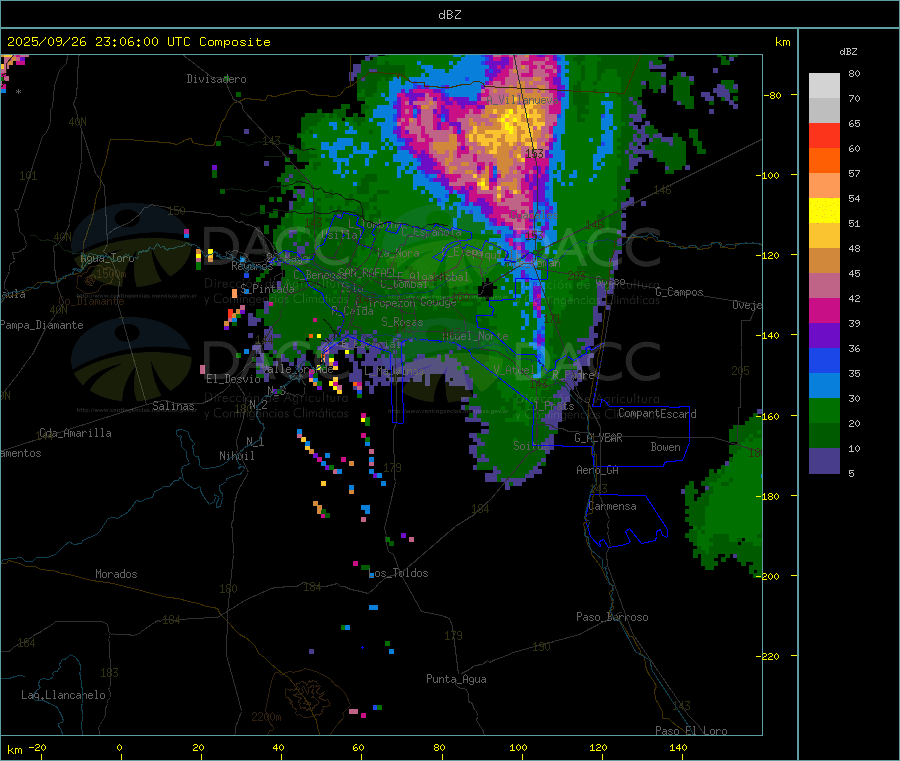The height and width of the screenshot is (761, 900).
Task: Click the Carmensa map label
Action: 612,506
